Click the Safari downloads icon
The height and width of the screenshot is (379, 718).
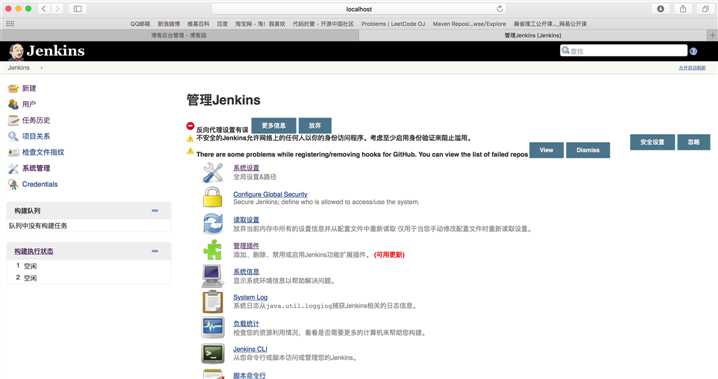coord(660,9)
